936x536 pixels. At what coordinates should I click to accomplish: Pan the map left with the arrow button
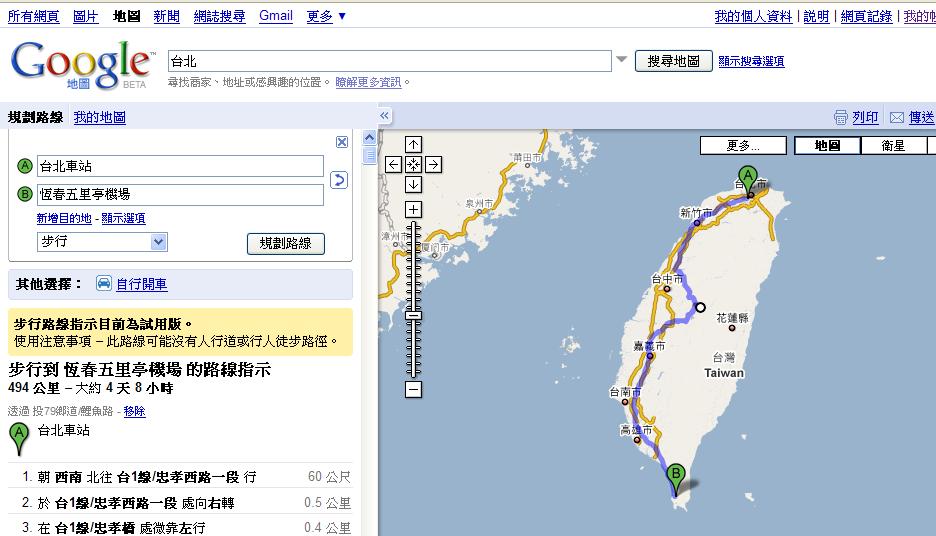[x=393, y=164]
